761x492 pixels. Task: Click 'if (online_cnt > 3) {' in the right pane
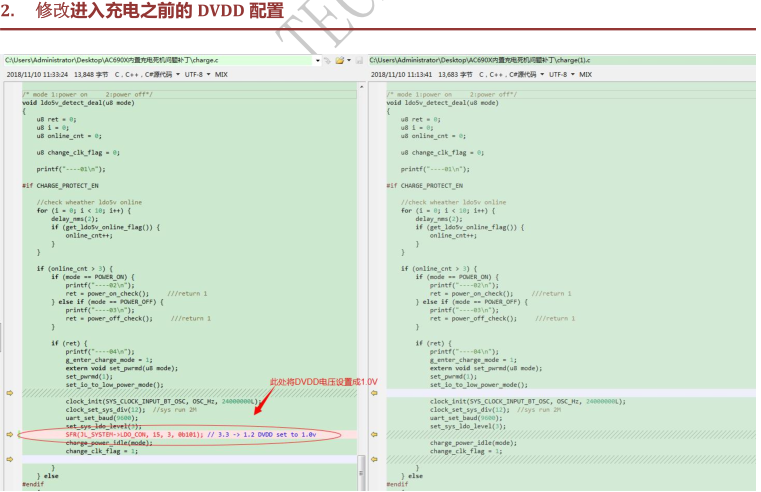pos(439,268)
